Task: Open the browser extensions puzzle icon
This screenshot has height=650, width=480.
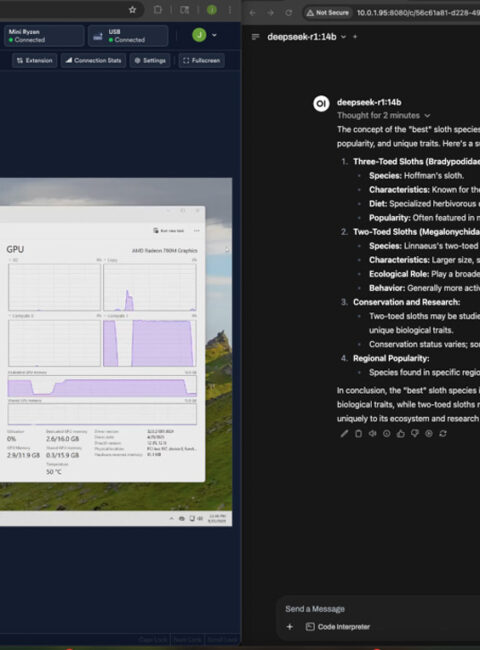Action: (x=158, y=10)
